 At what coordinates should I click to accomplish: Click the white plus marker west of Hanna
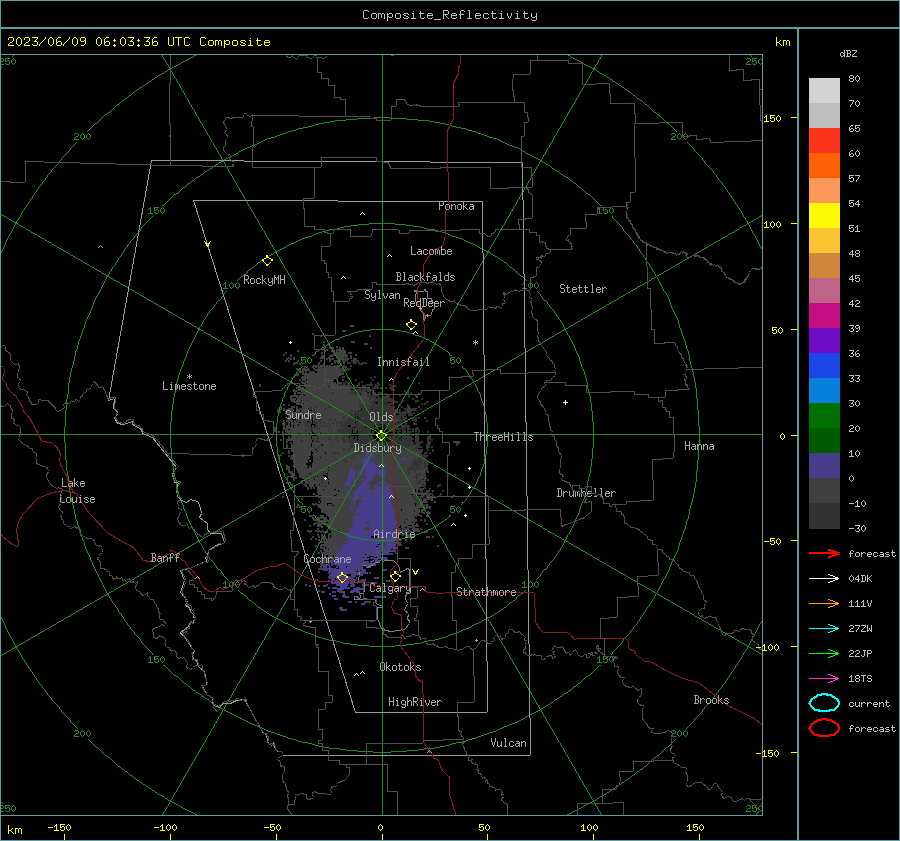point(565,402)
